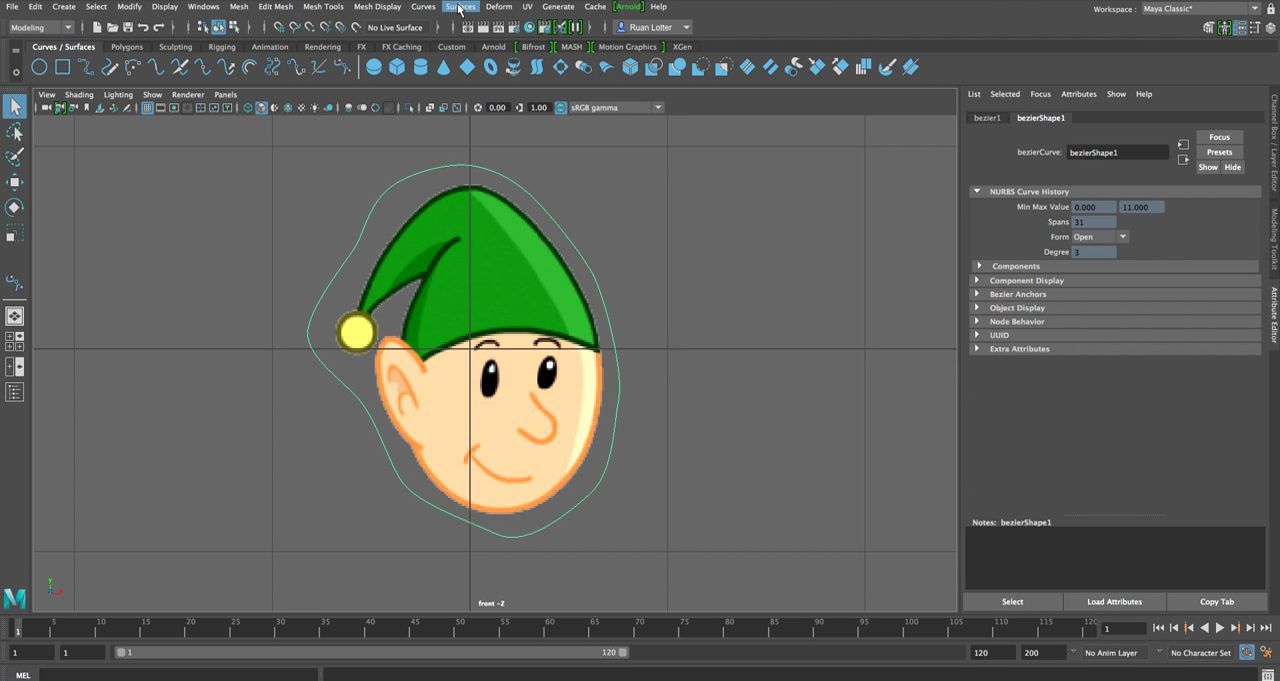This screenshot has width=1280, height=681.
Task: Create a NURBS cylinder from the shelf
Action: pos(420,67)
